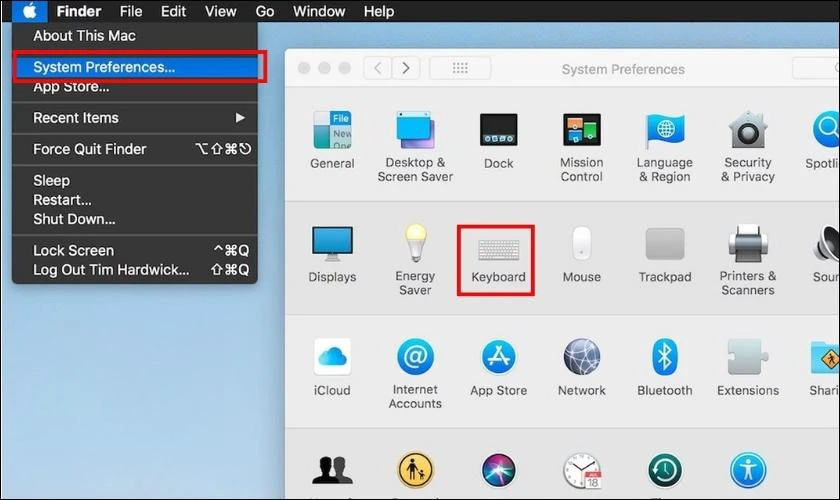840x500 pixels.
Task: Open the Accessibility icon
Action: (x=748, y=471)
